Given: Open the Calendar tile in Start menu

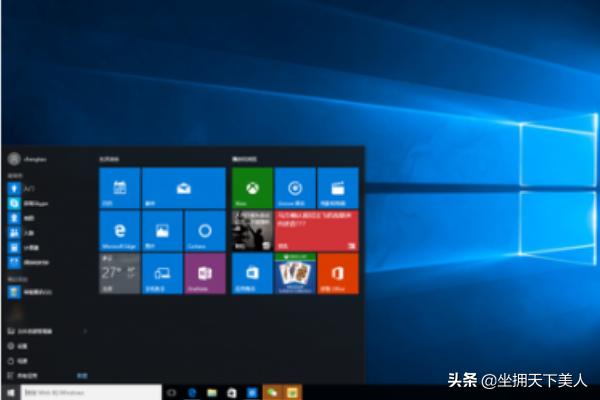Looking at the screenshot, I should (119, 188).
